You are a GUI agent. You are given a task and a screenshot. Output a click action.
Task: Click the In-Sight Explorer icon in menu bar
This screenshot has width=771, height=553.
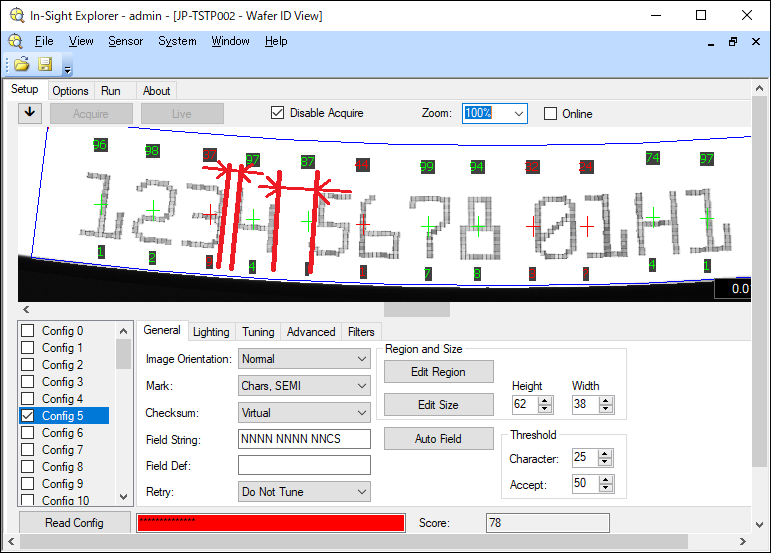coord(15,42)
